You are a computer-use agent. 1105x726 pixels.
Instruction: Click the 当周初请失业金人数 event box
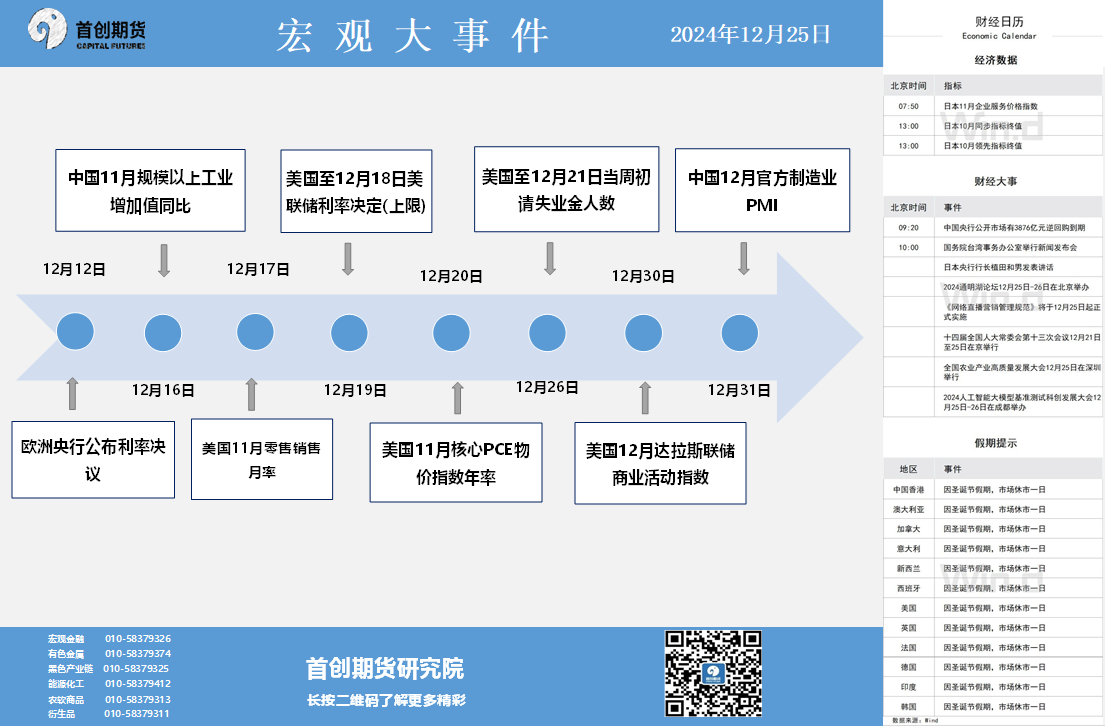click(x=567, y=189)
